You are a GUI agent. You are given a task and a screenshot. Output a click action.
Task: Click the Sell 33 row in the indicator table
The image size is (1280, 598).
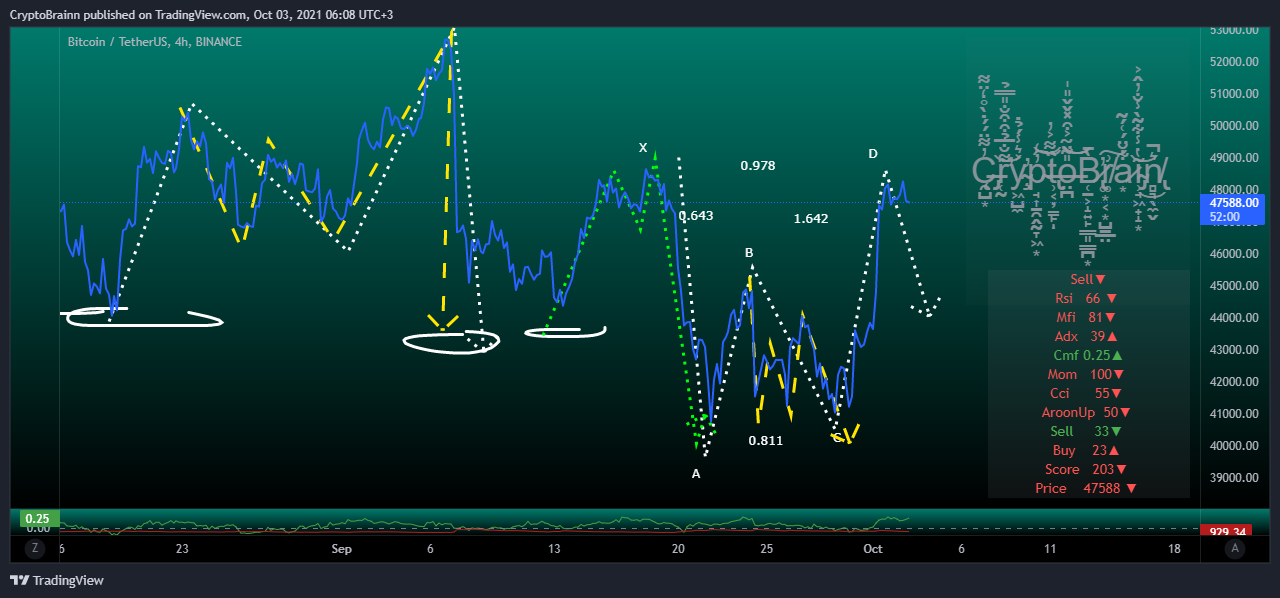coord(1086,431)
